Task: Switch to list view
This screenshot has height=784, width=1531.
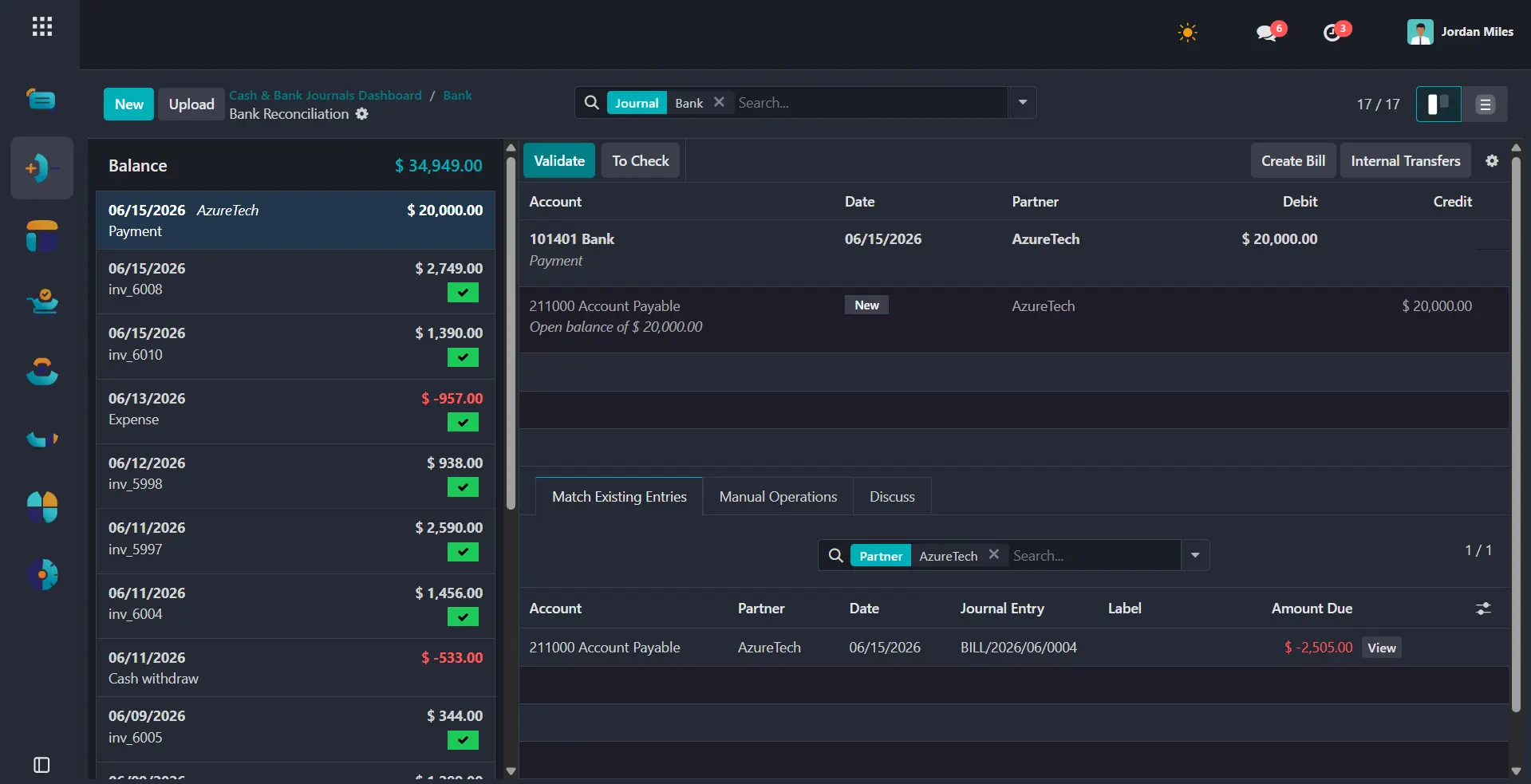Action: click(1485, 104)
